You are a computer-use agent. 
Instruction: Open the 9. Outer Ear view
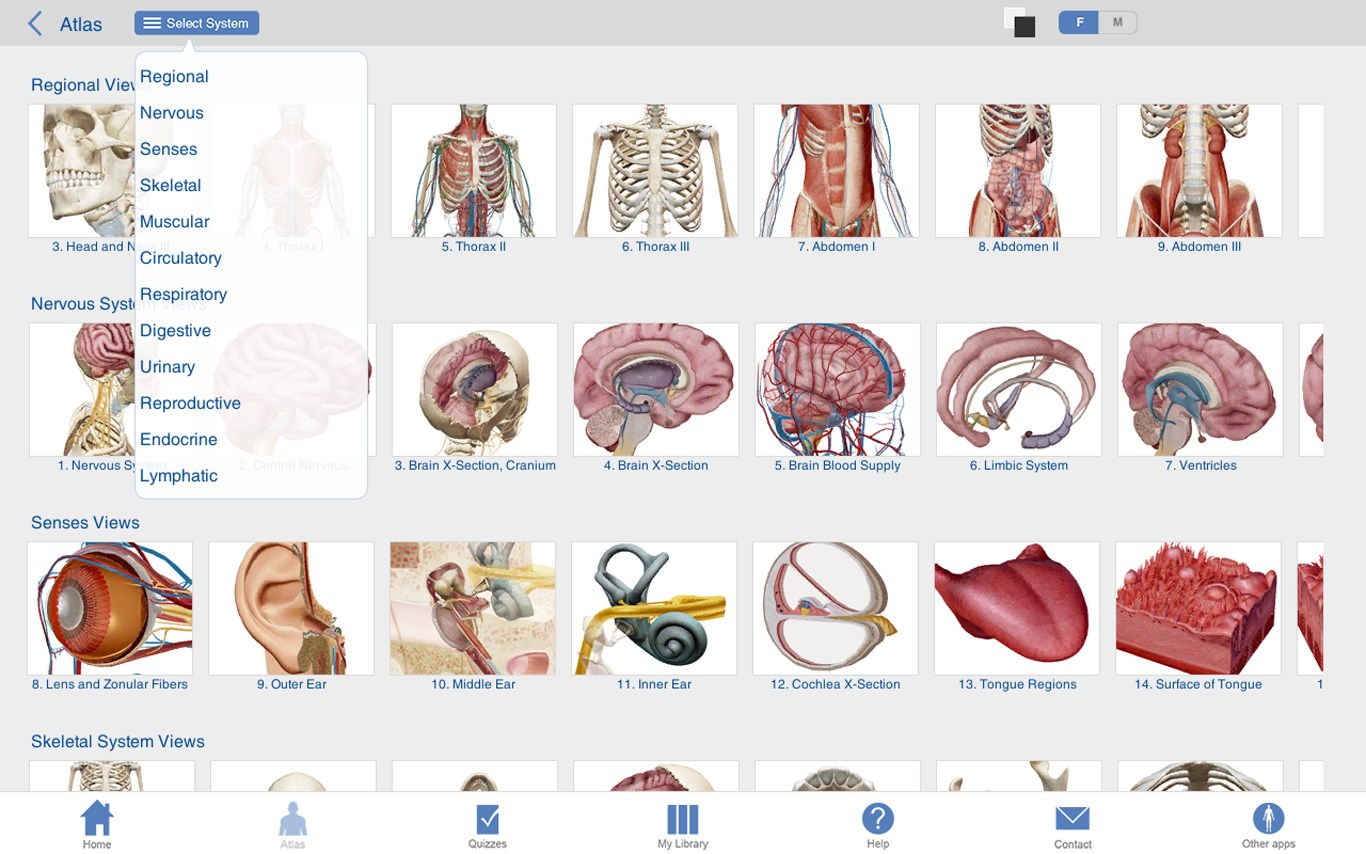click(x=291, y=609)
